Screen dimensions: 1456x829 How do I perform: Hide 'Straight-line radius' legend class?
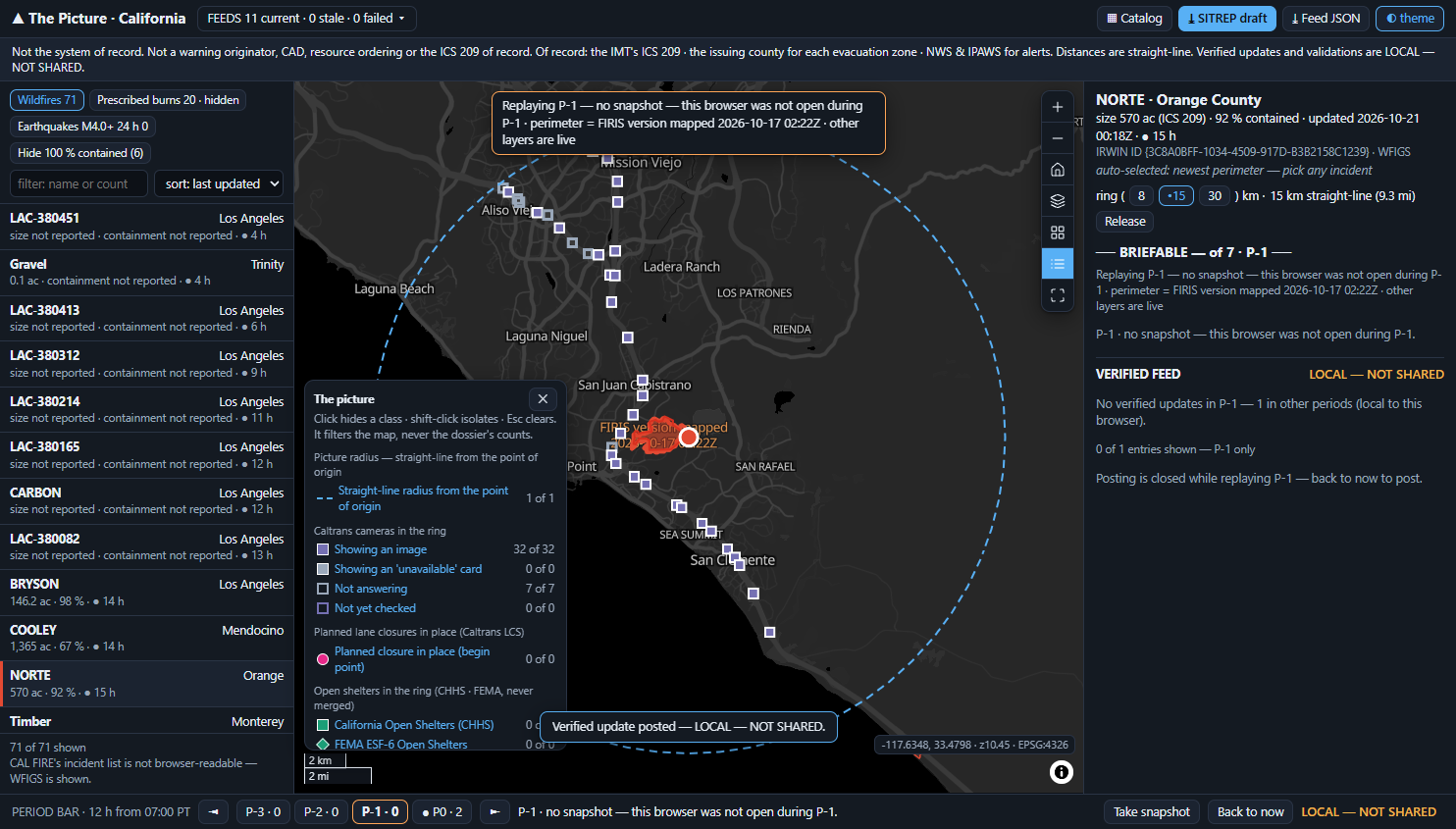[x=423, y=498]
